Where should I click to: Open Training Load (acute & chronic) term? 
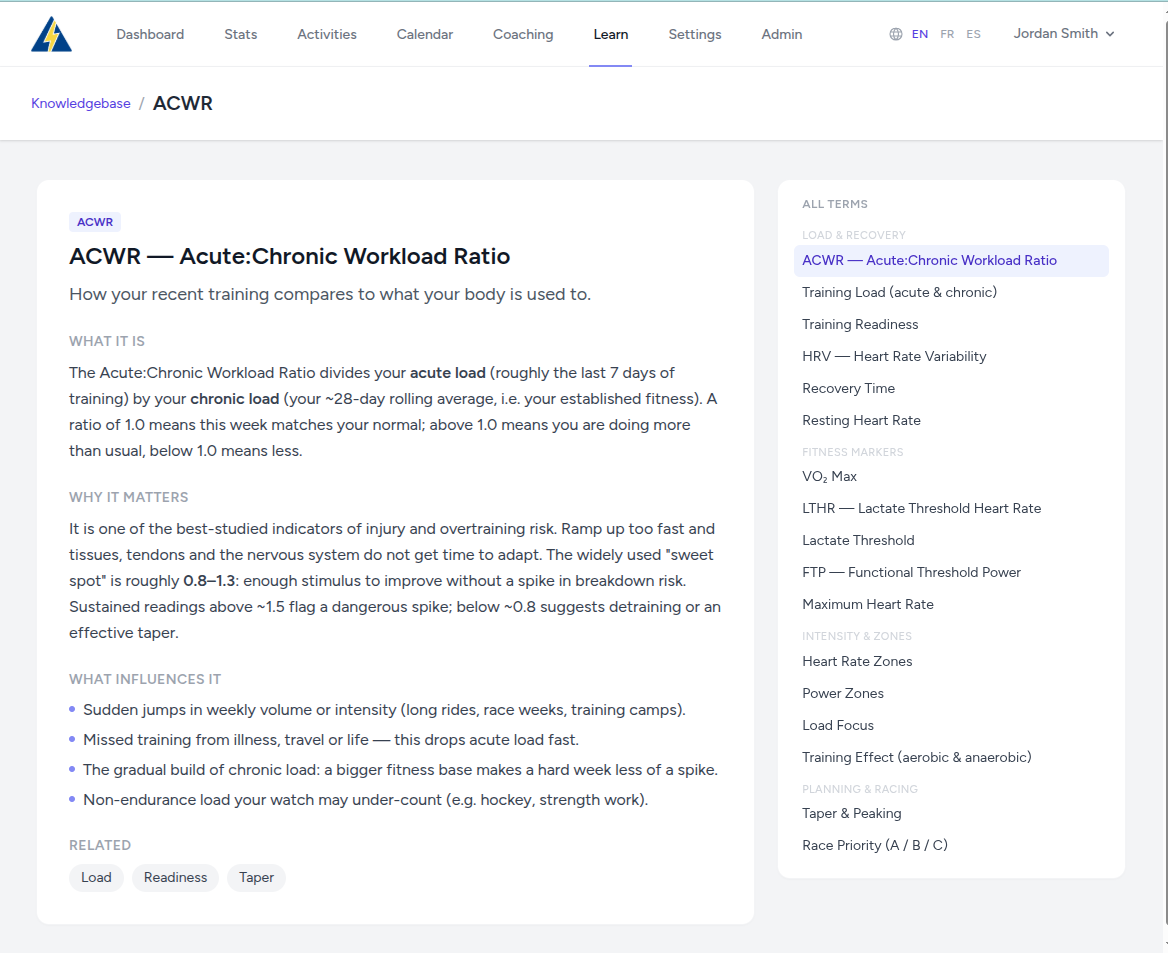tap(951, 293)
